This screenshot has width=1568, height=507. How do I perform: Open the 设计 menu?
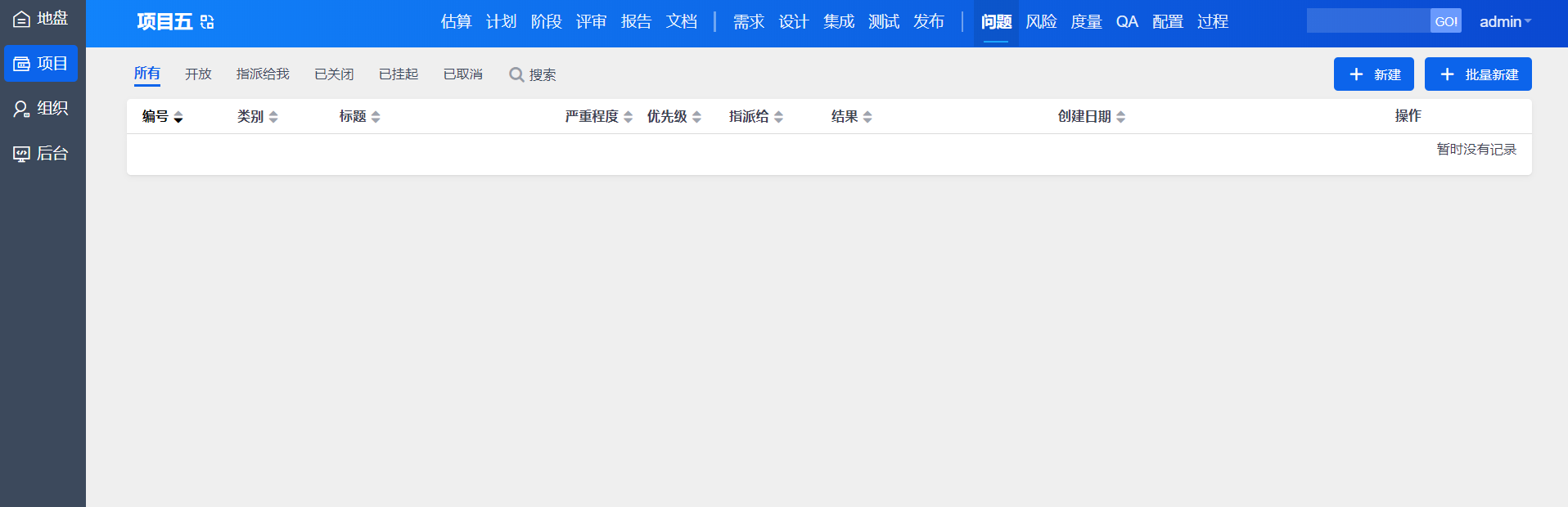pos(794,22)
